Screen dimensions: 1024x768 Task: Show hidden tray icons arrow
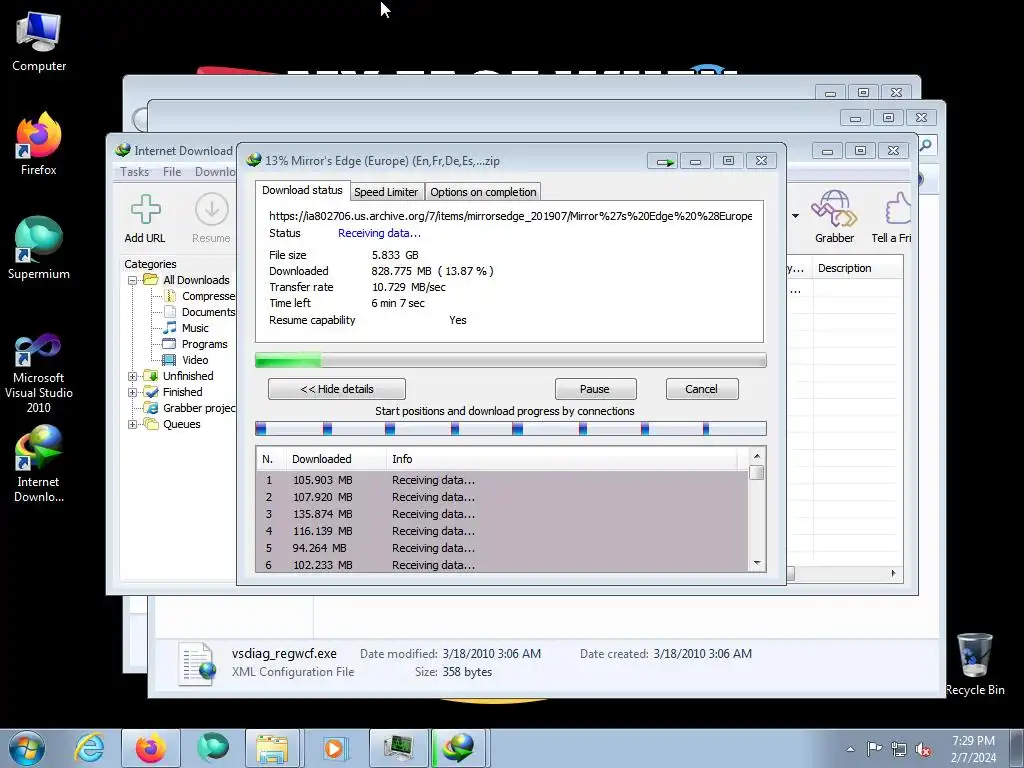click(x=850, y=749)
